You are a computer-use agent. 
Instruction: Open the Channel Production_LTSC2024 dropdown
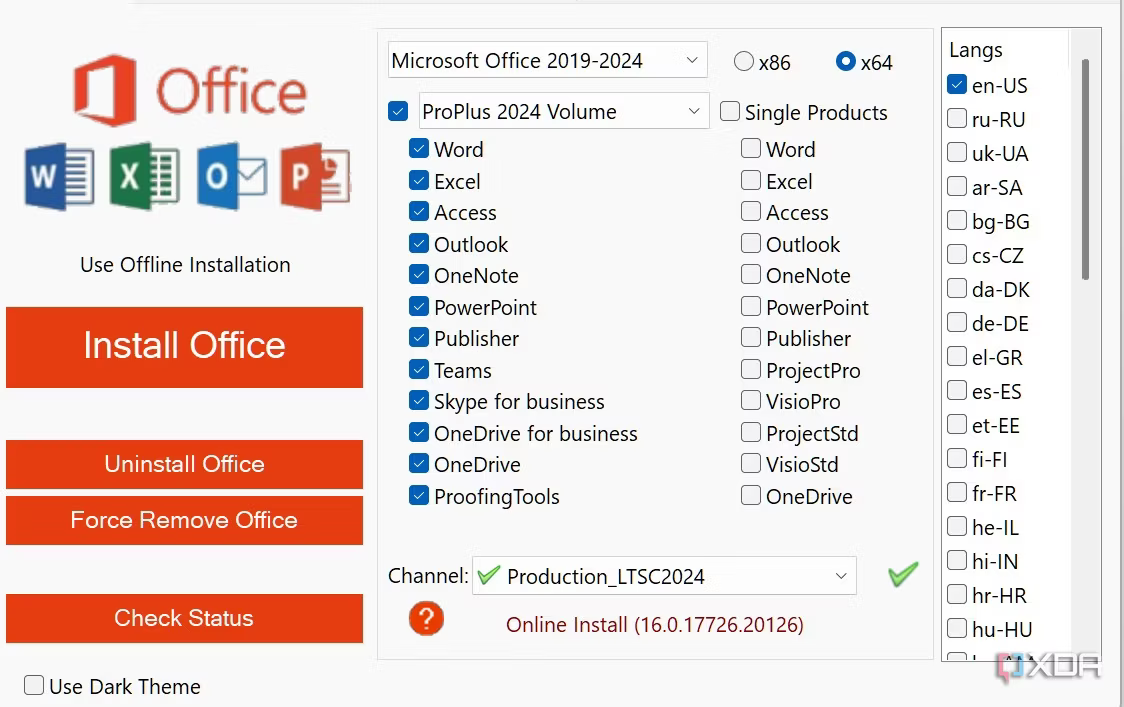click(664, 576)
